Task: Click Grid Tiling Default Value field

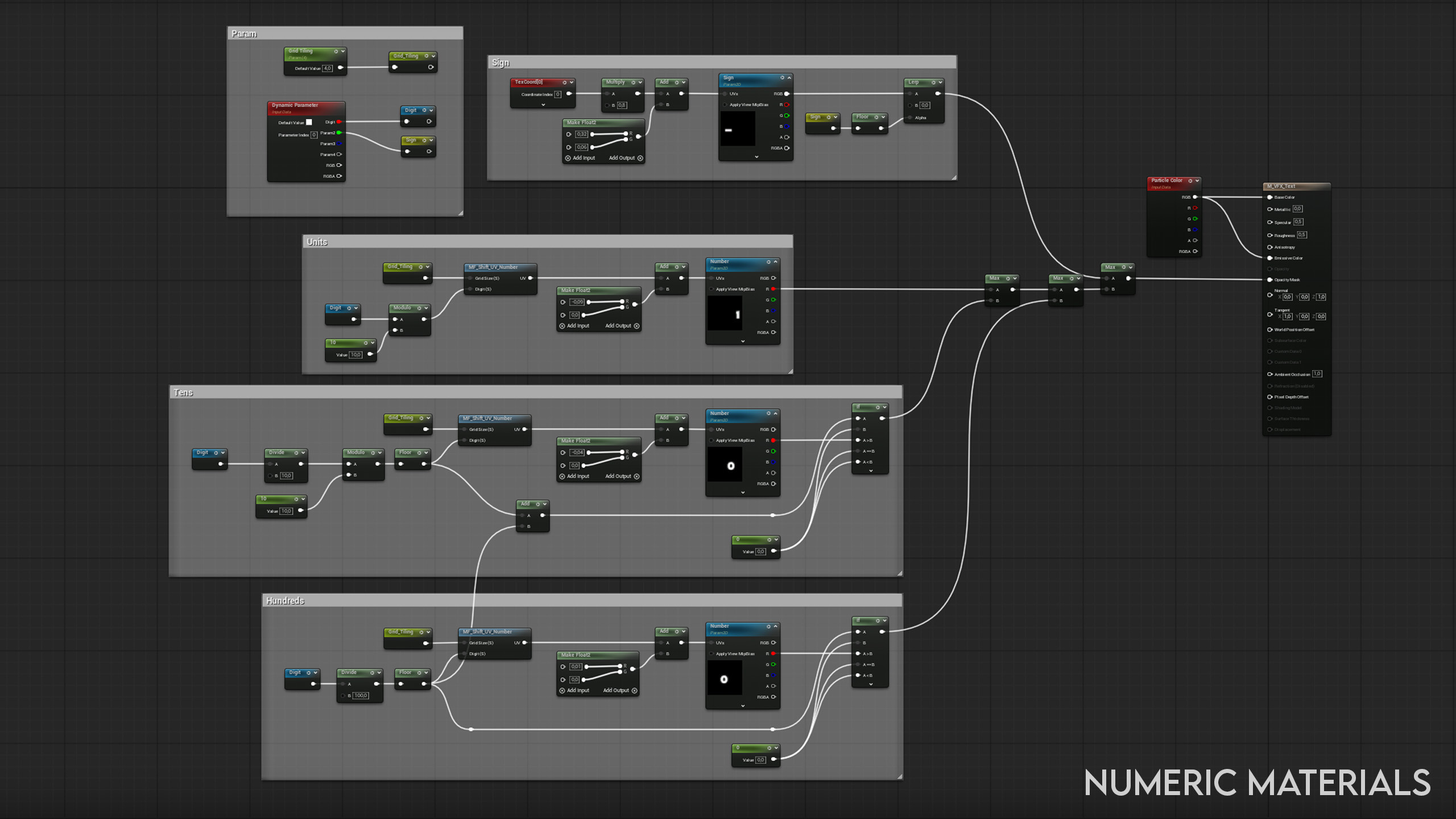Action: coord(328,68)
